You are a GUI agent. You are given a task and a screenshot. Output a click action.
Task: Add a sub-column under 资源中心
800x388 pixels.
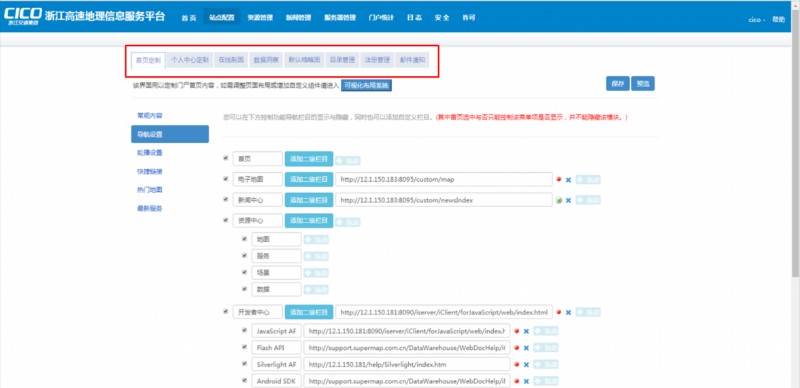click(x=309, y=221)
